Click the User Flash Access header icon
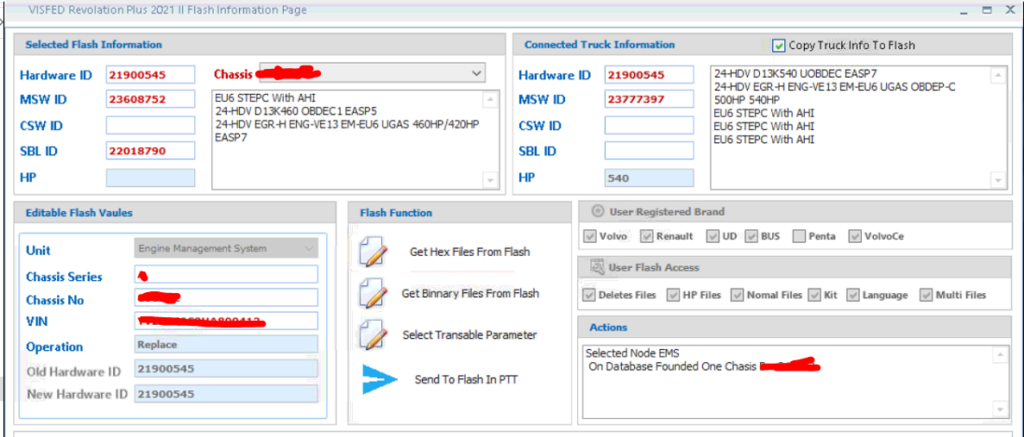Image resolution: width=1024 pixels, height=437 pixels. coord(597,267)
